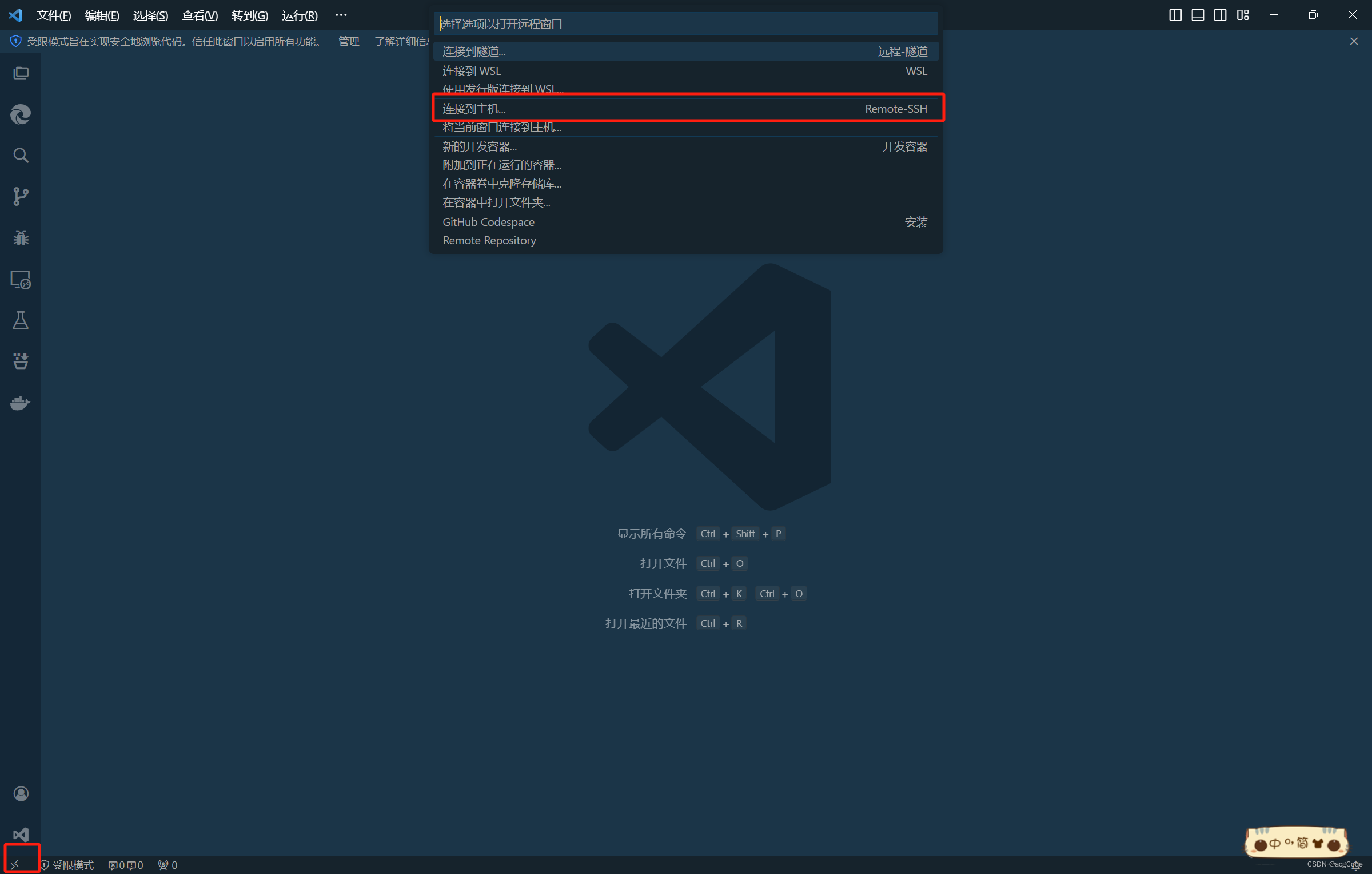The width and height of the screenshot is (1372, 874).
Task: Toggle the primary sidebar layout icon
Action: pyautogui.click(x=1175, y=15)
